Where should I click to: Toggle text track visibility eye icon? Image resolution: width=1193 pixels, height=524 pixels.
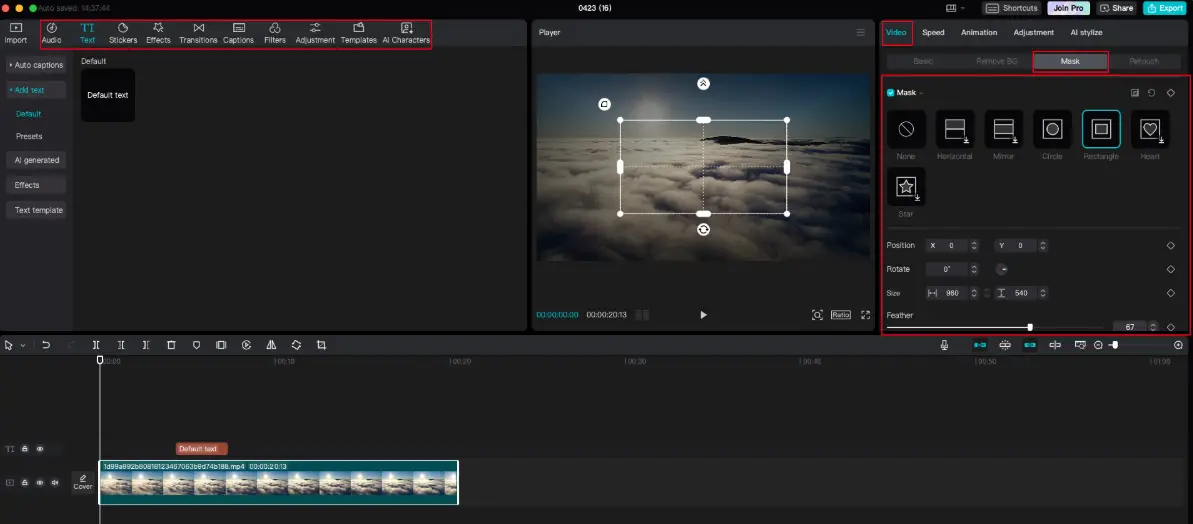click(40, 449)
